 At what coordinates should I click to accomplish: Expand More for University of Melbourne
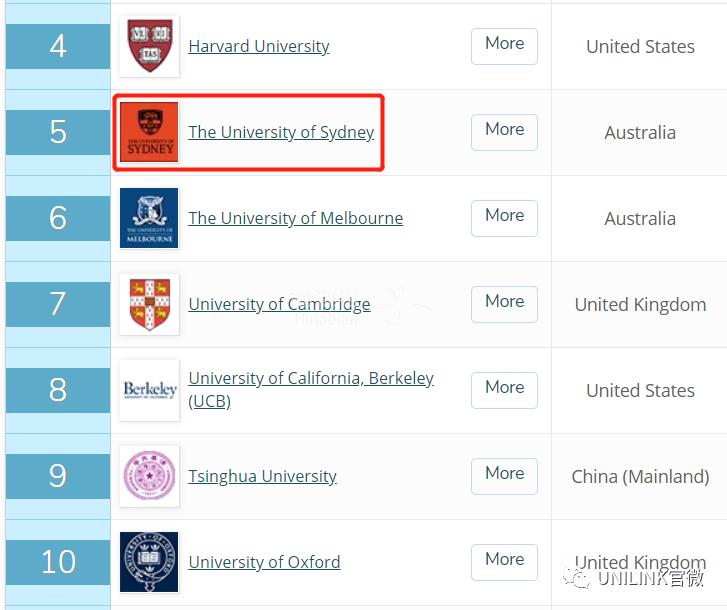tap(504, 218)
